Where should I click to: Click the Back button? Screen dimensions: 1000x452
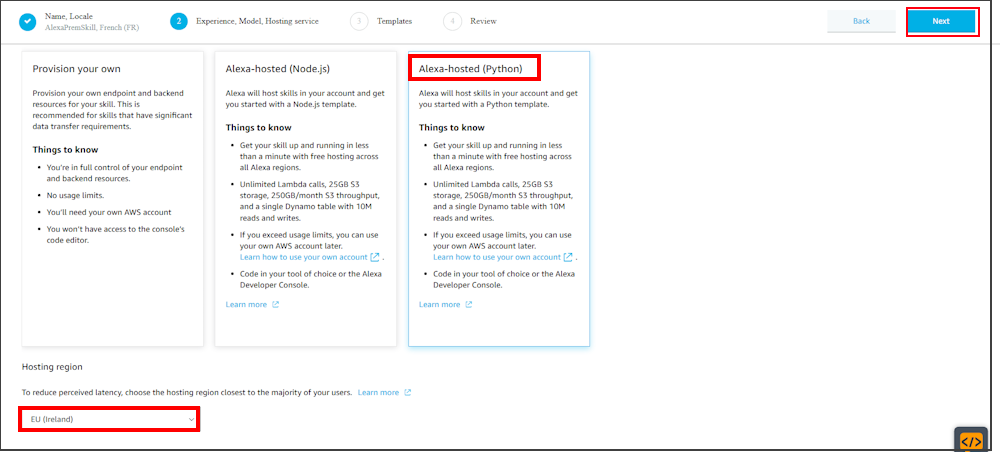click(861, 21)
